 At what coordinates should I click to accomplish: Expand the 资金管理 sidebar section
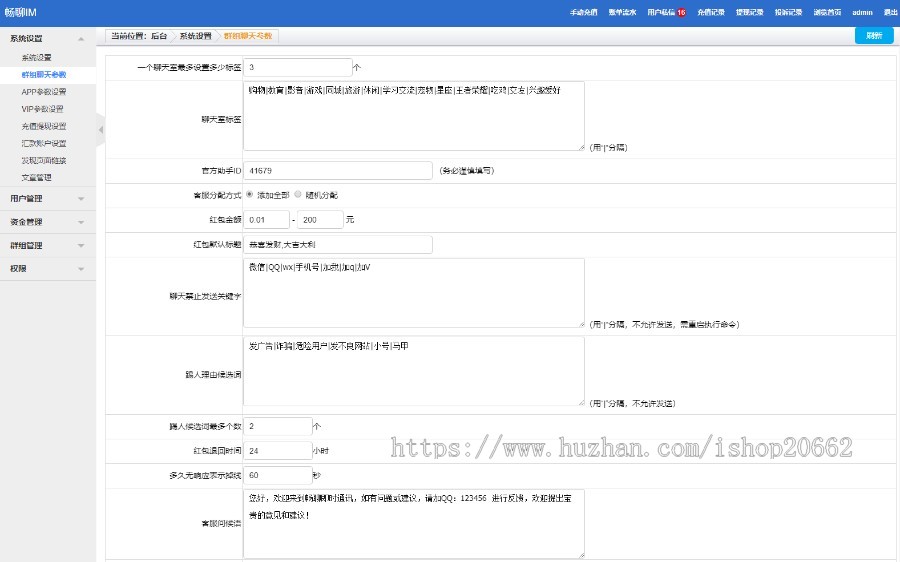click(x=80, y=221)
